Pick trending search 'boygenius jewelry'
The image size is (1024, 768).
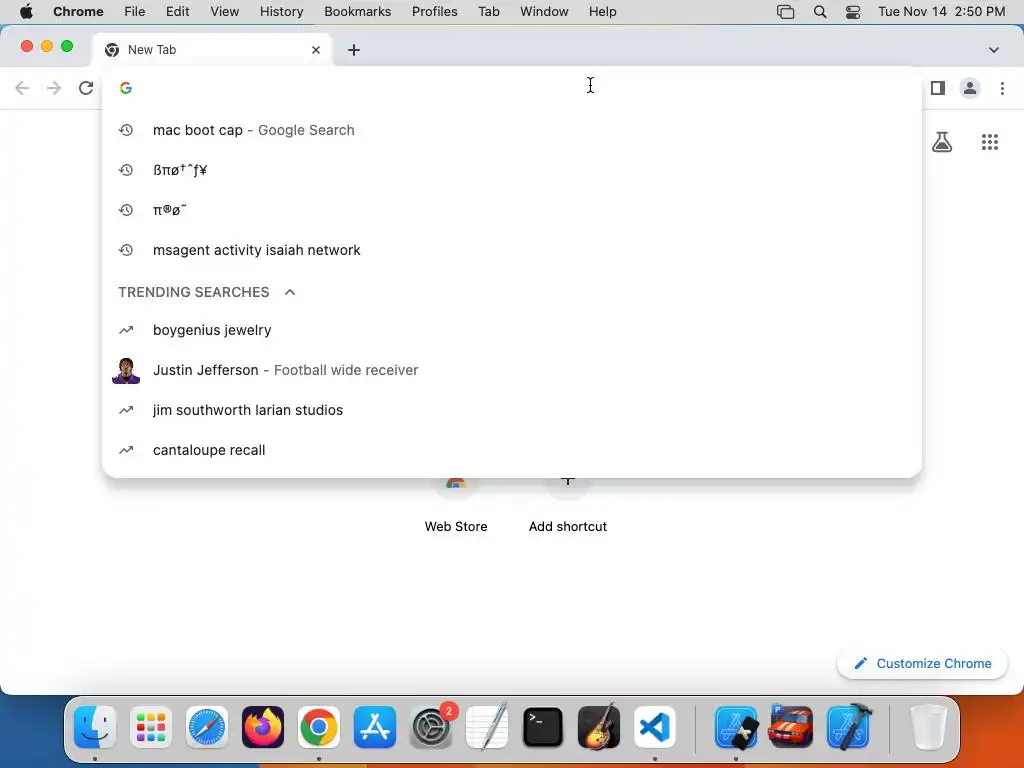(x=512, y=330)
